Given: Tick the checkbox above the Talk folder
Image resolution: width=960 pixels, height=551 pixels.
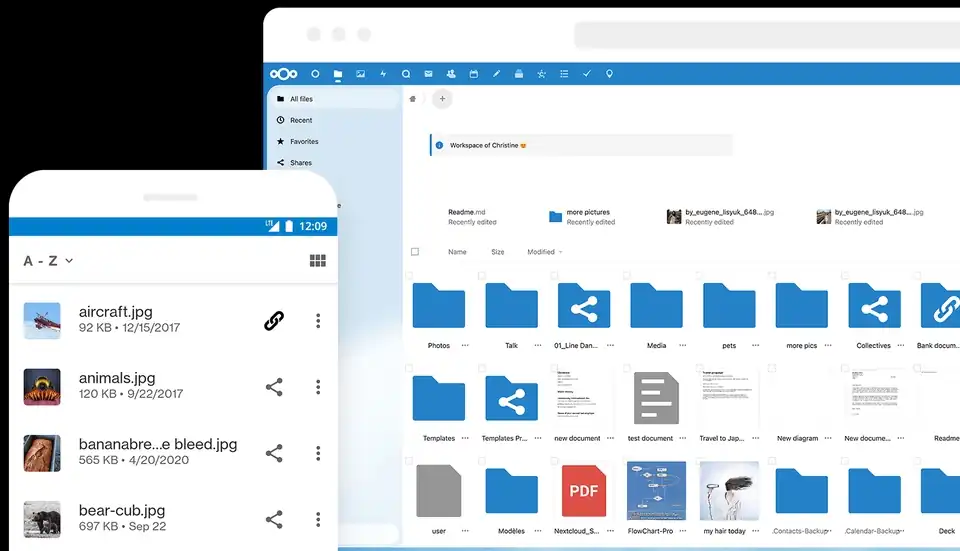Looking at the screenshot, I should point(482,276).
